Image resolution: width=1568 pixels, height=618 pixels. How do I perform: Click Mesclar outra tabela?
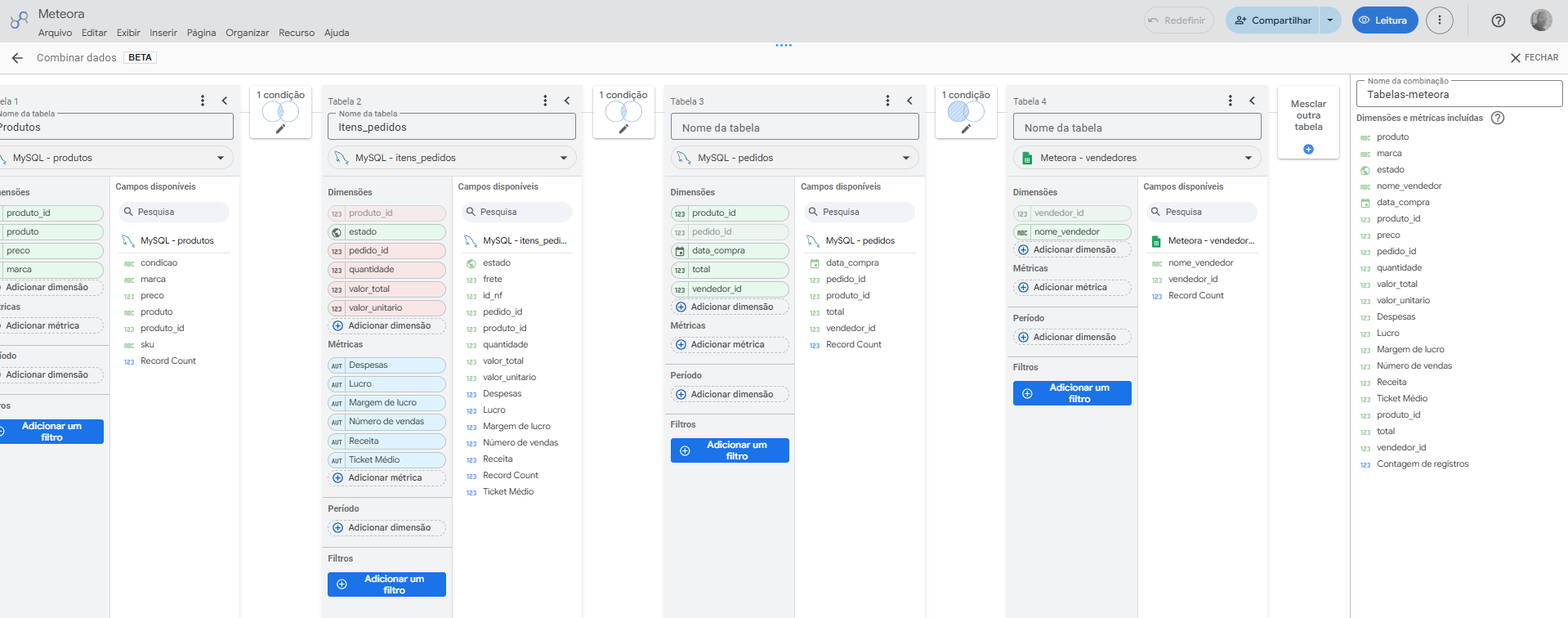pos(1308,123)
